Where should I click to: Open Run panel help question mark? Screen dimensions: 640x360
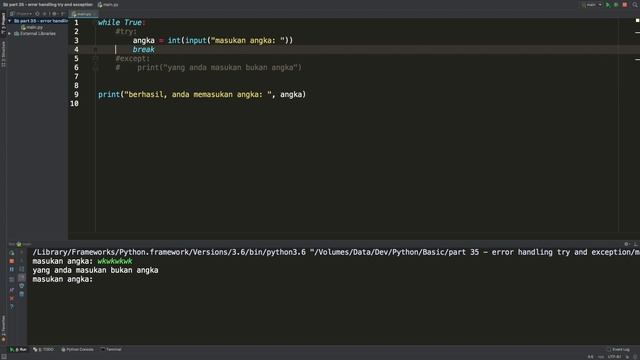11,307
